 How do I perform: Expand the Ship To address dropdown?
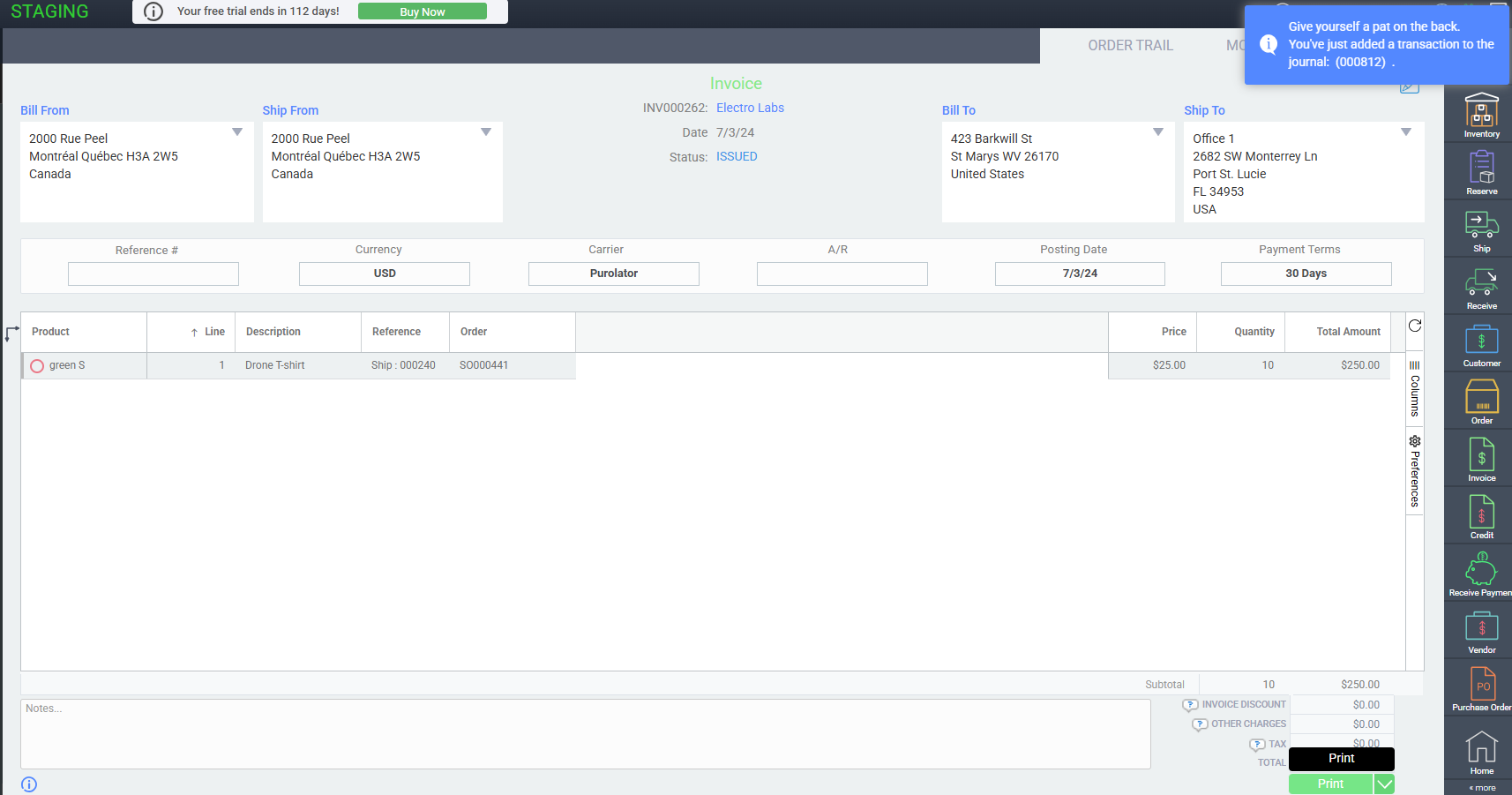(1406, 132)
